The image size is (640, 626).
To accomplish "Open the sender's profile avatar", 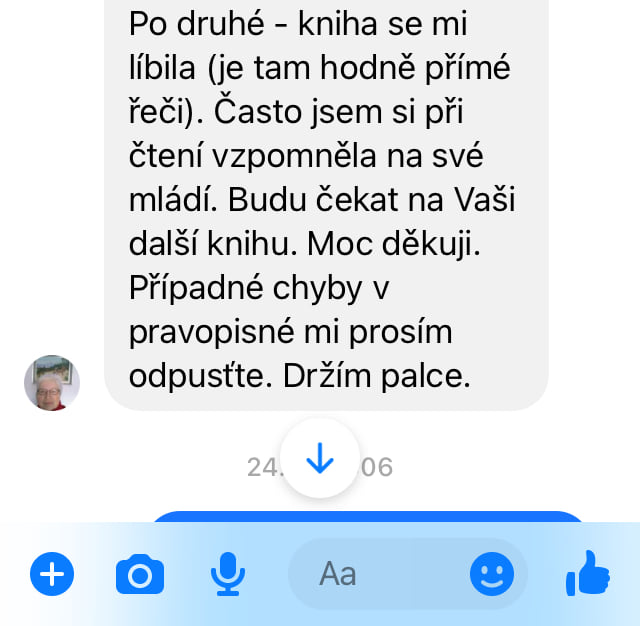I will pyautogui.click(x=52, y=383).
